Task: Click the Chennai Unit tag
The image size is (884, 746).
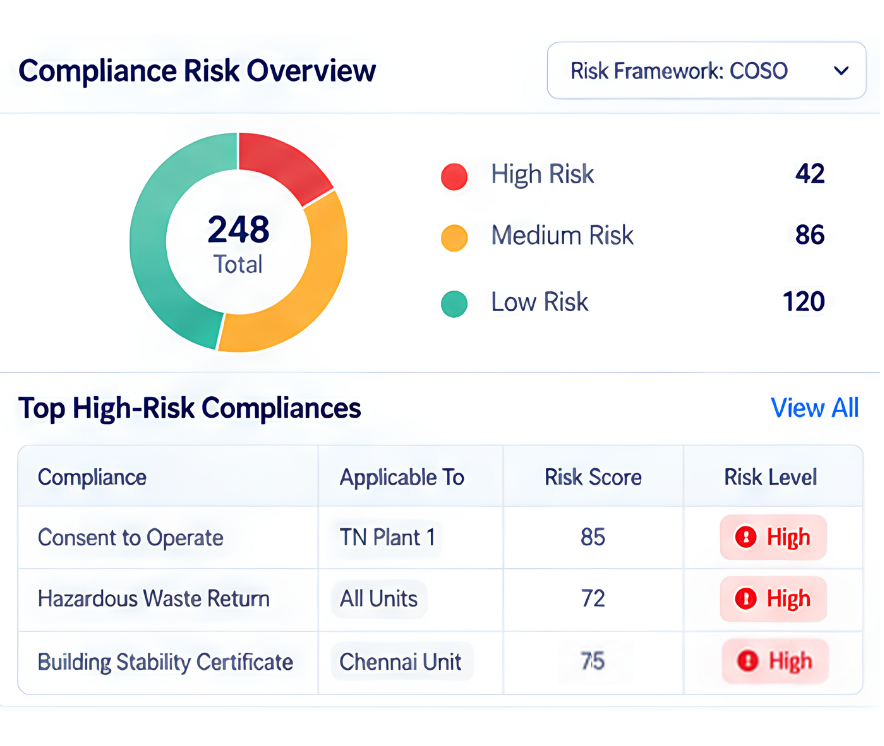Action: click(x=401, y=661)
